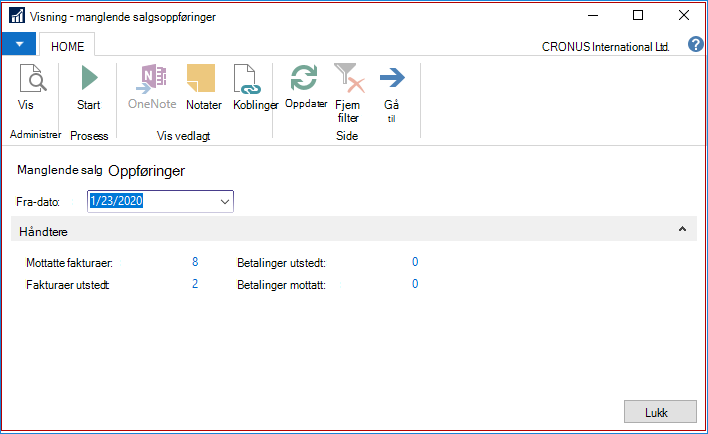The width and height of the screenshot is (708, 434).
Task: Click the Oppføringer heading text
Action: click(147, 171)
